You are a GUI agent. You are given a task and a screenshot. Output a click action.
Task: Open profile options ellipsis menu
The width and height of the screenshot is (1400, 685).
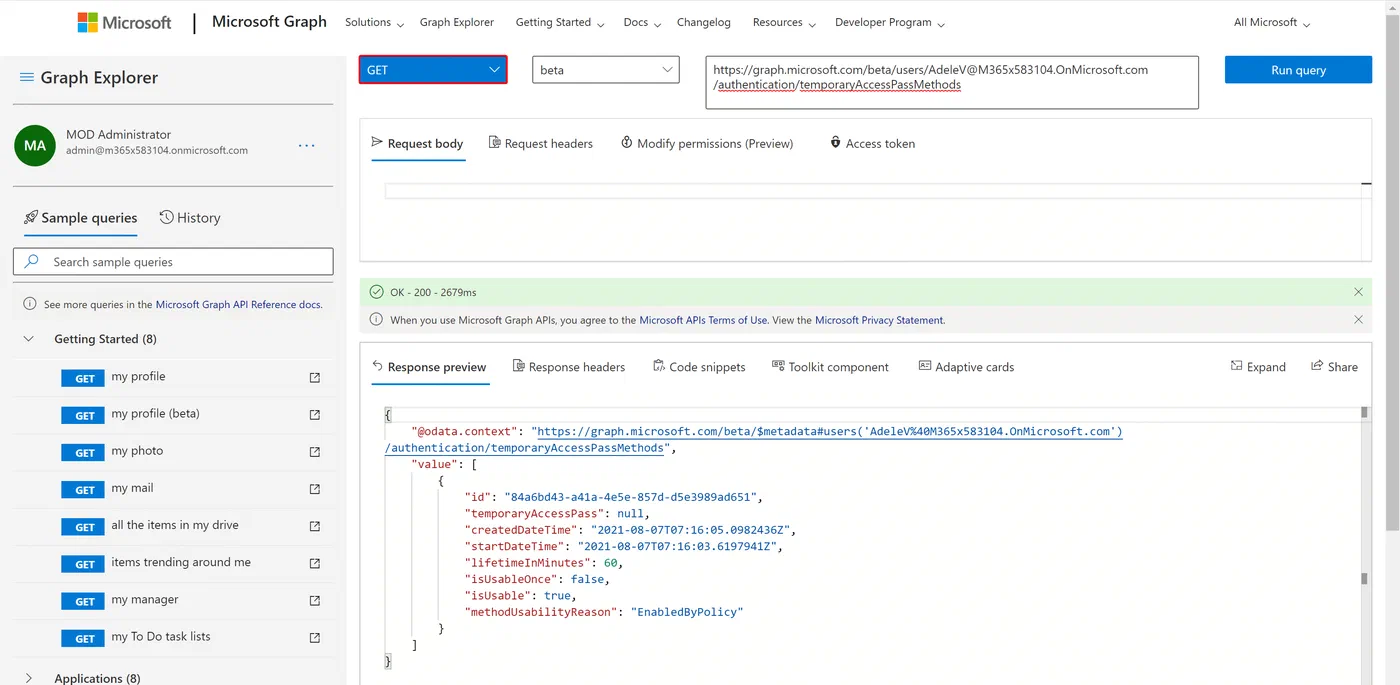(306, 146)
